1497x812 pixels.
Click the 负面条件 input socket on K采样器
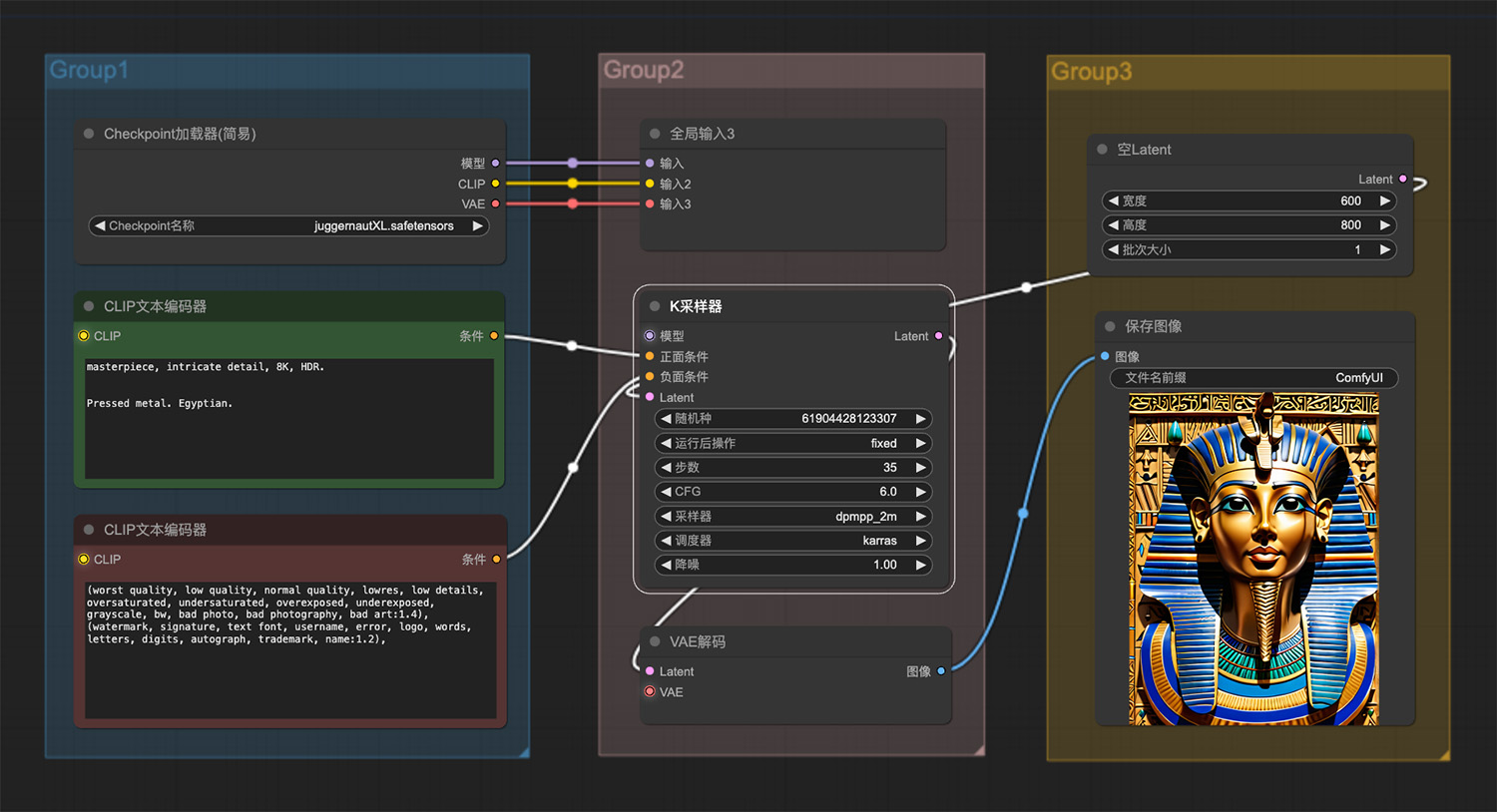(x=650, y=377)
